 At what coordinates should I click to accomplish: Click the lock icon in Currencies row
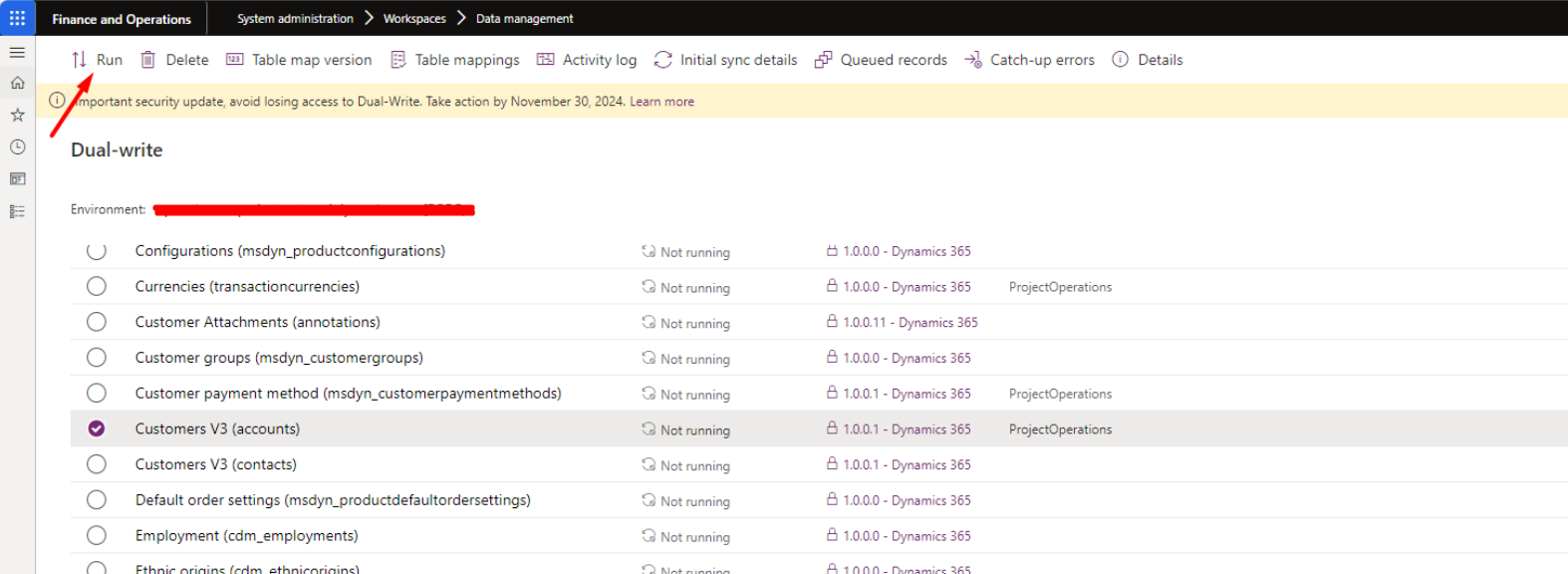pos(832,286)
